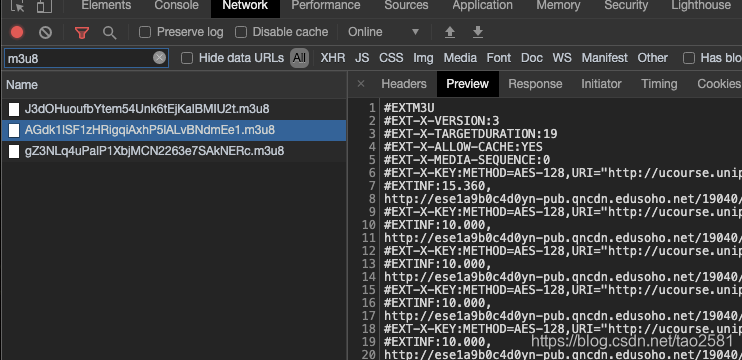Viewport: 742px width, 360px height.
Task: Activate the inspect element picker icon
Action: click(x=18, y=6)
